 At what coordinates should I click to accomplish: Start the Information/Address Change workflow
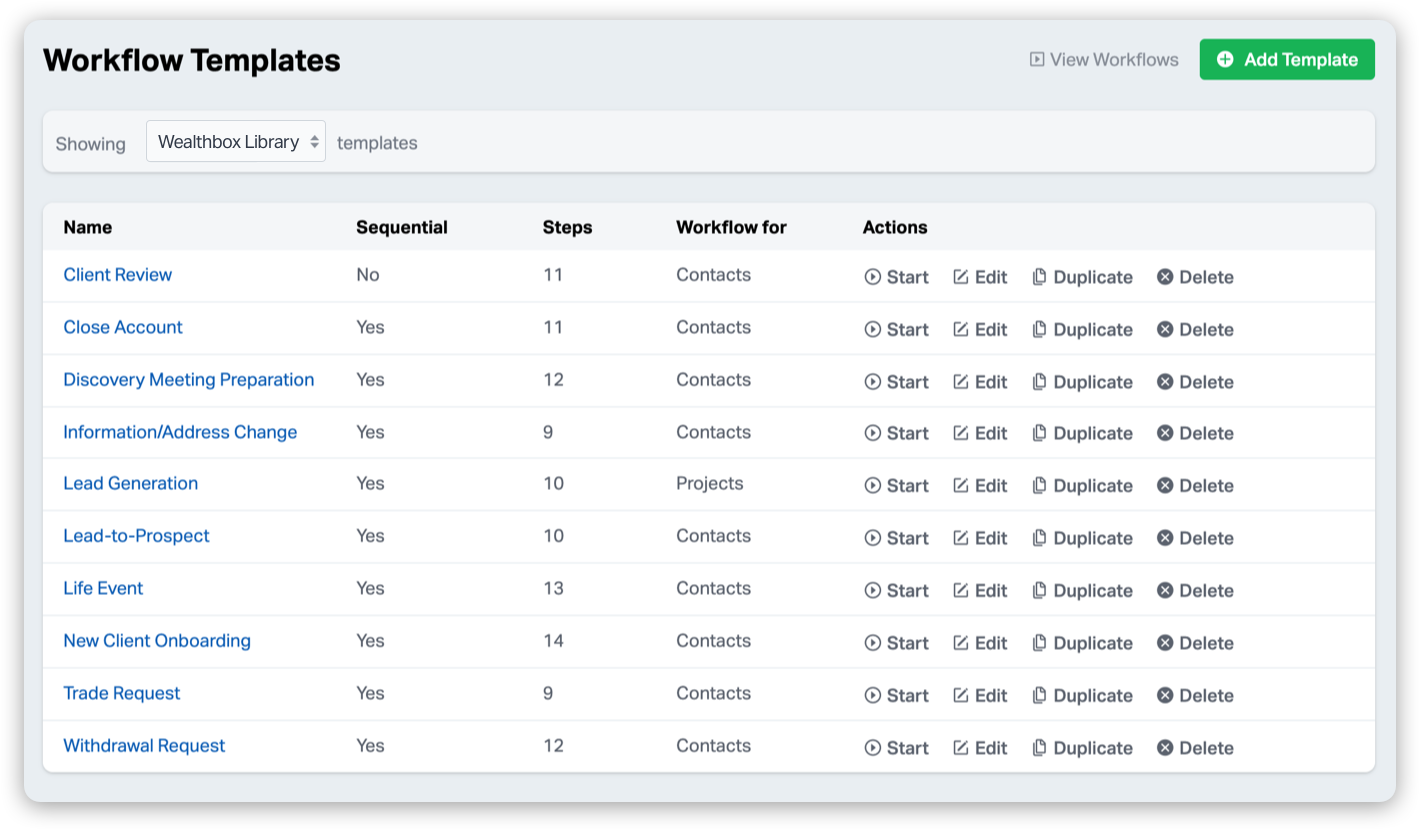click(x=897, y=433)
